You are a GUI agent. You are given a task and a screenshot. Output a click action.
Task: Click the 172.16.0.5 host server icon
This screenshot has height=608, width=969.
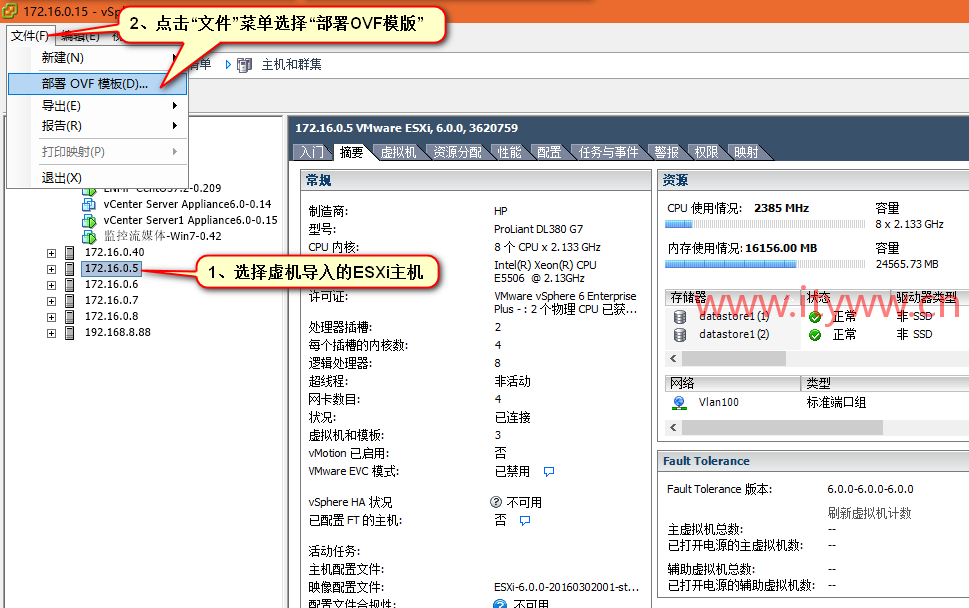click(70, 269)
